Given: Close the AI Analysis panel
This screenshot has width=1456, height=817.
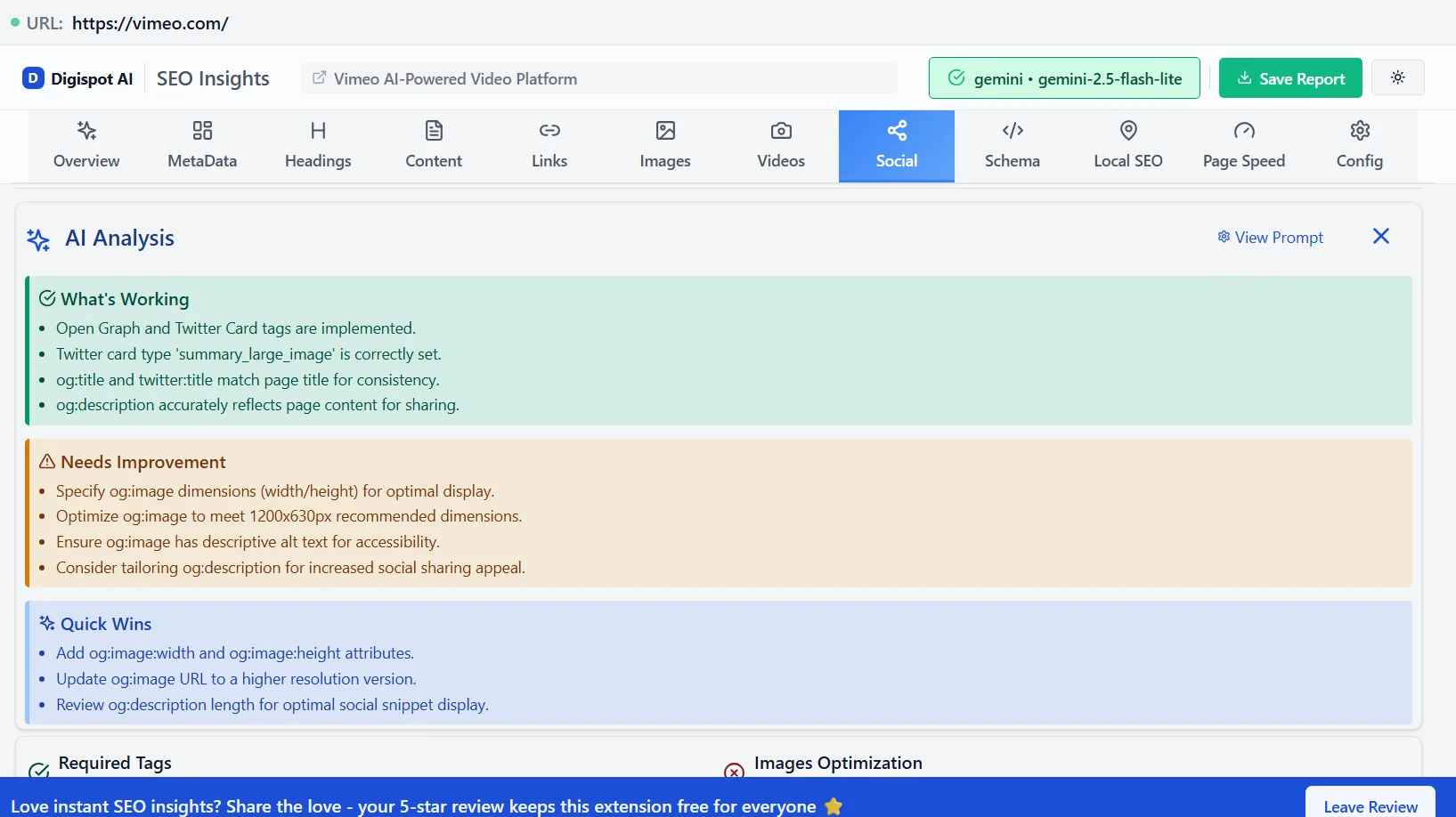Looking at the screenshot, I should 1381,236.
